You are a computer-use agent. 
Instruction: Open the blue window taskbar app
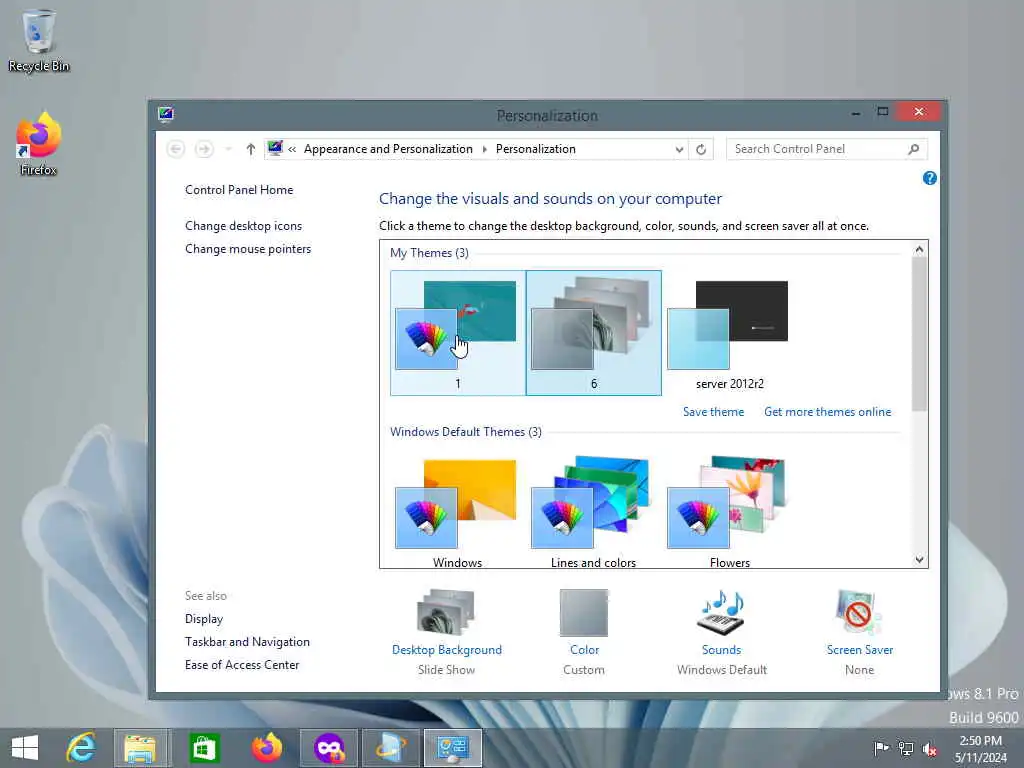pyautogui.click(x=391, y=748)
